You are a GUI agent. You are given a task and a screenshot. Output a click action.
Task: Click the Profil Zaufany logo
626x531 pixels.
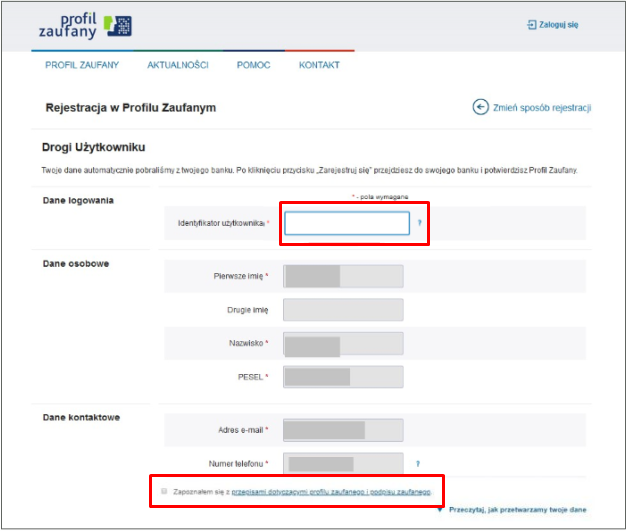pyautogui.click(x=85, y=26)
